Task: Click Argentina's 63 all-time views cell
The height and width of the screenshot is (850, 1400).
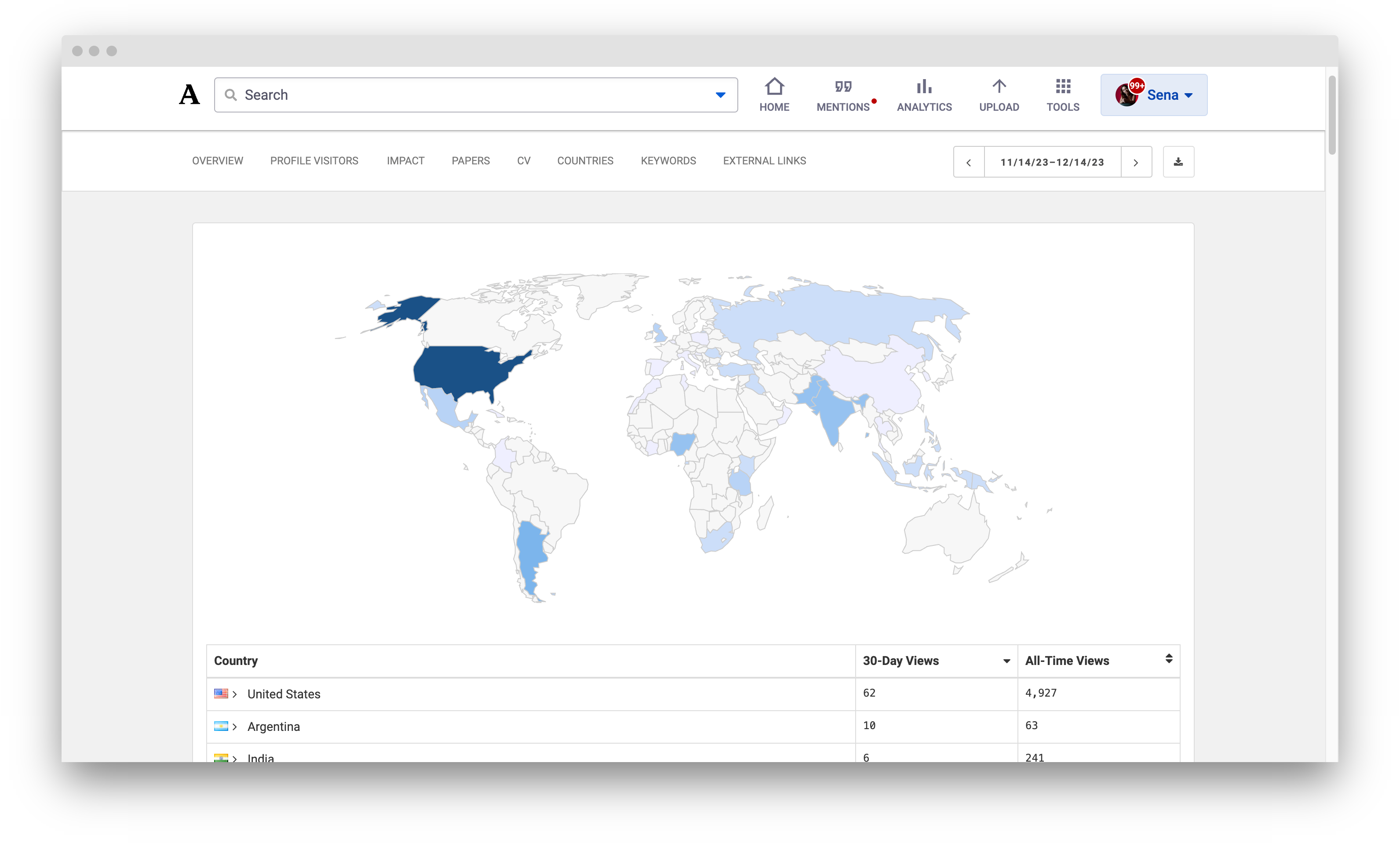Action: [1098, 726]
